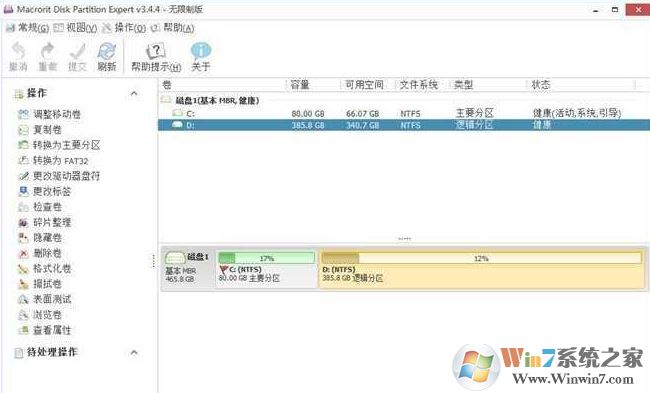Open 查看属性 properties operation
Screen dimensions: 650x393
click(x=45, y=330)
